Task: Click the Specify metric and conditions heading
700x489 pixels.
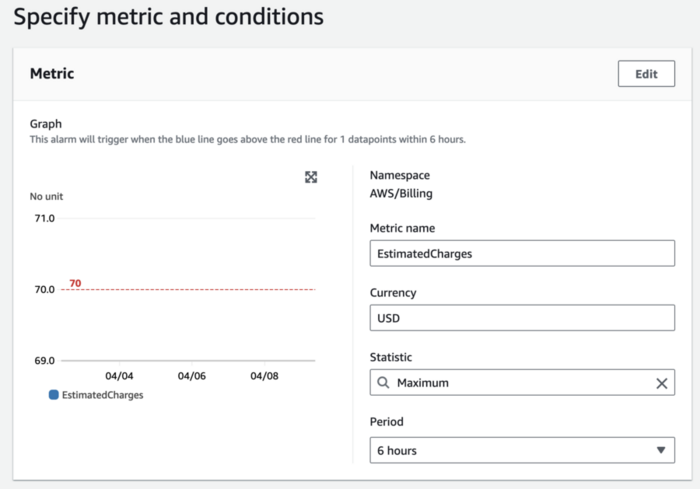Action: [168, 17]
